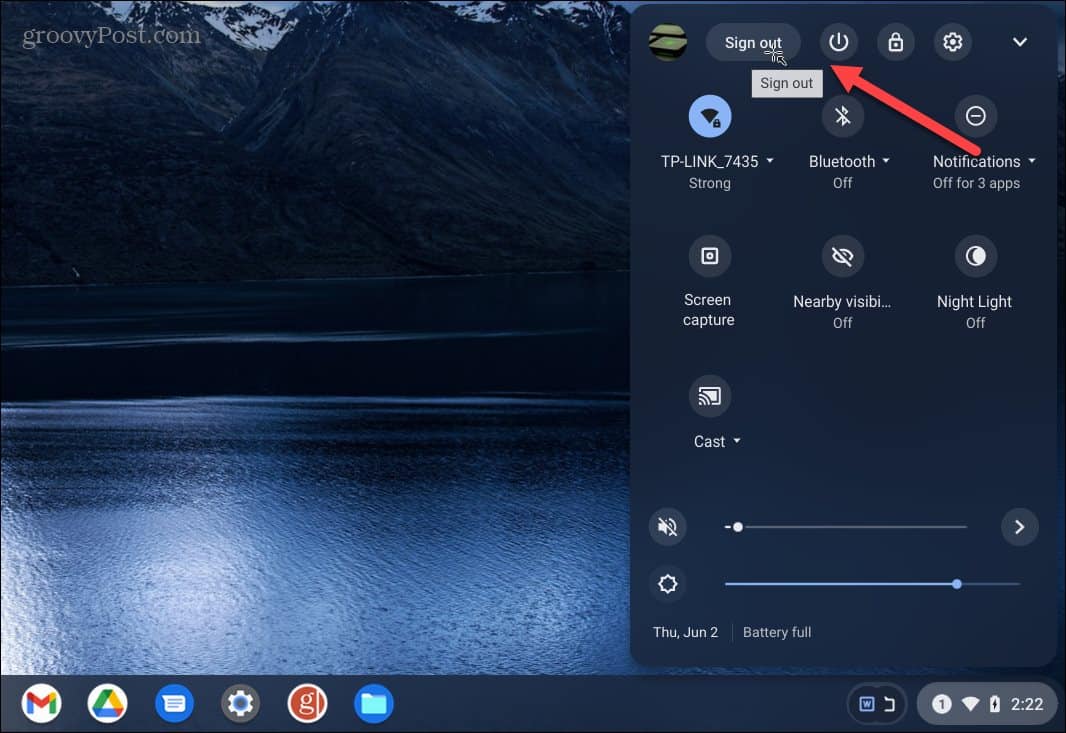Start Screen capture
The width and height of the screenshot is (1066, 733).
point(709,256)
